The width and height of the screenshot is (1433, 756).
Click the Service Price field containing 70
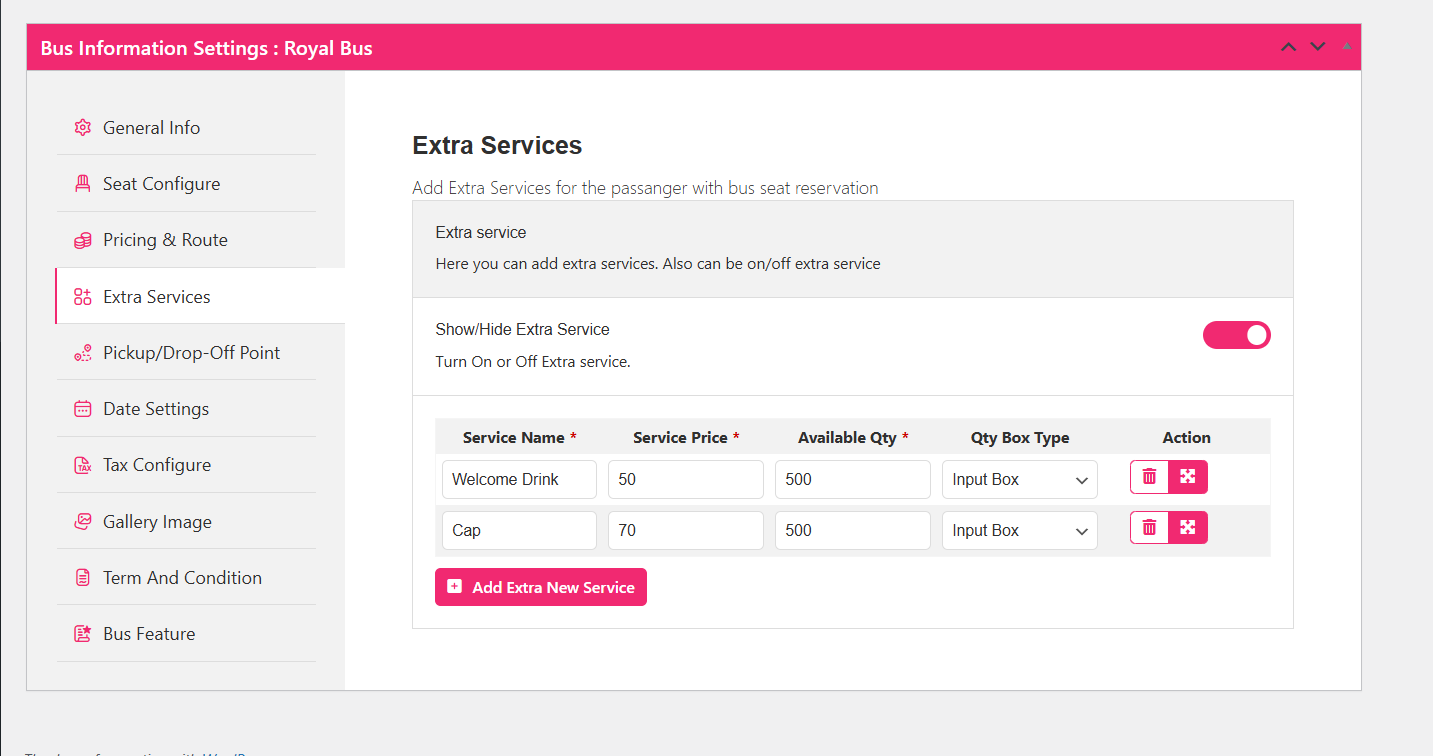[685, 531]
